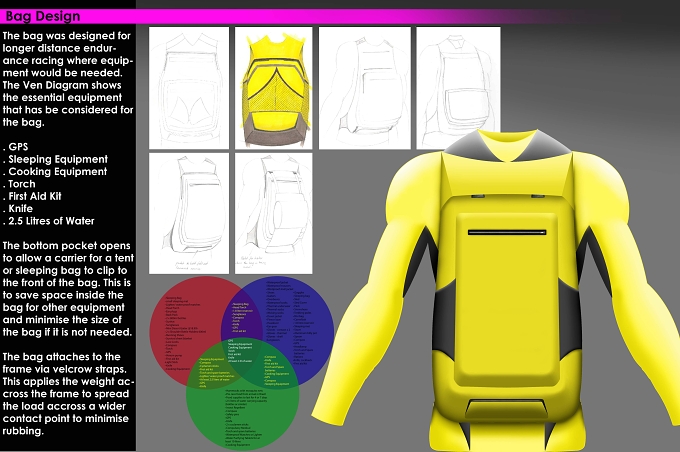The height and width of the screenshot is (452, 680).
Task: Open the sketch with rolled carrier attached
Action: click(x=273, y=213)
